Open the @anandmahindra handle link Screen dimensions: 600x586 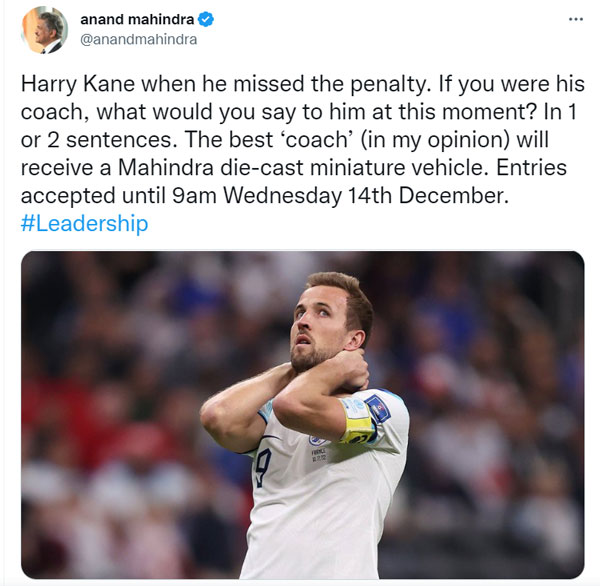pyautogui.click(x=139, y=39)
